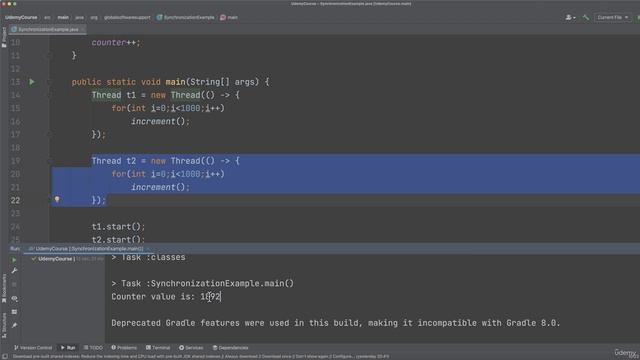Click the org breadcrumb
The image size is (640, 360).
coord(94,18)
